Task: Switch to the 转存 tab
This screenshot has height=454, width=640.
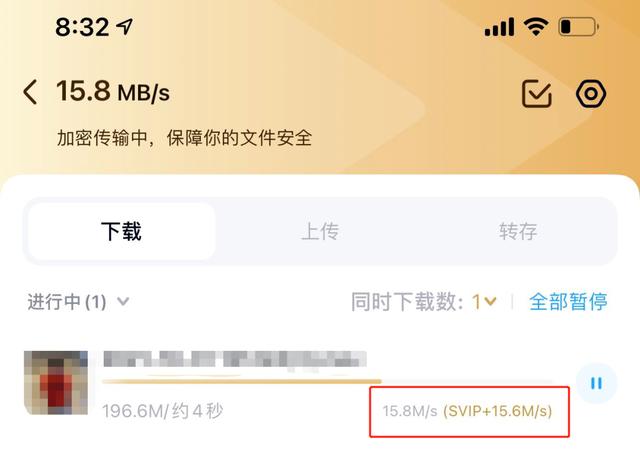Action: 518,231
